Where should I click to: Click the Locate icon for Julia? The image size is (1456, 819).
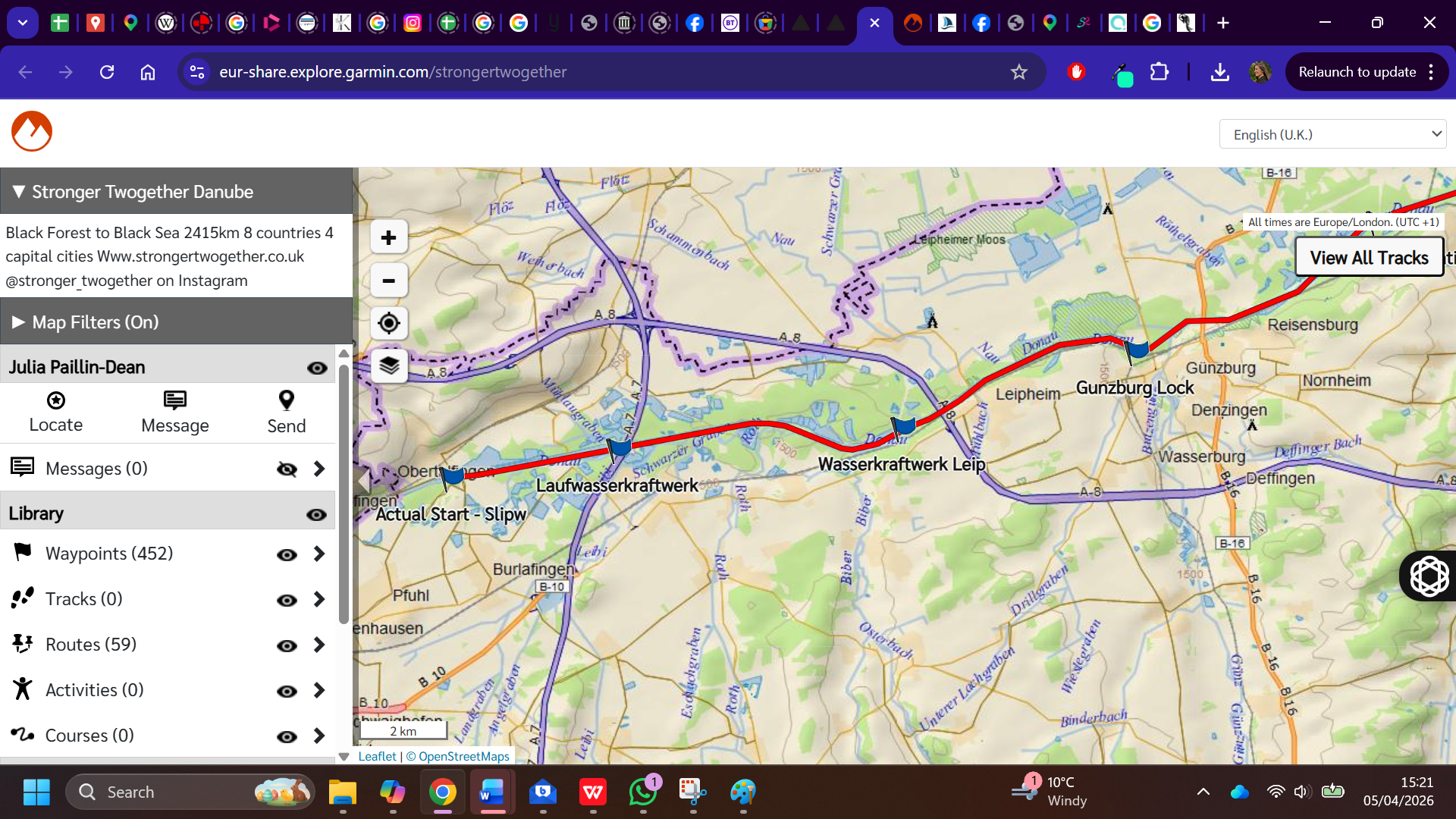point(55,400)
